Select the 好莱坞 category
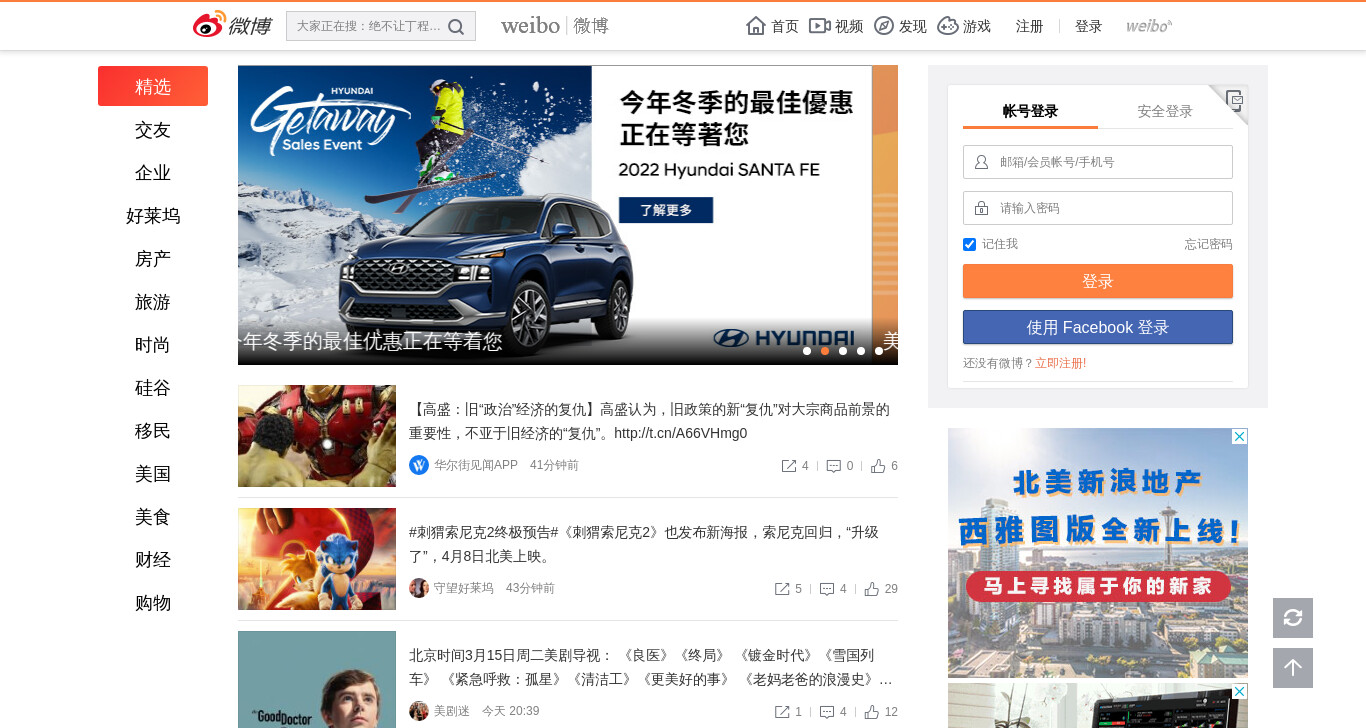This screenshot has height=728, width=1366. click(x=153, y=216)
